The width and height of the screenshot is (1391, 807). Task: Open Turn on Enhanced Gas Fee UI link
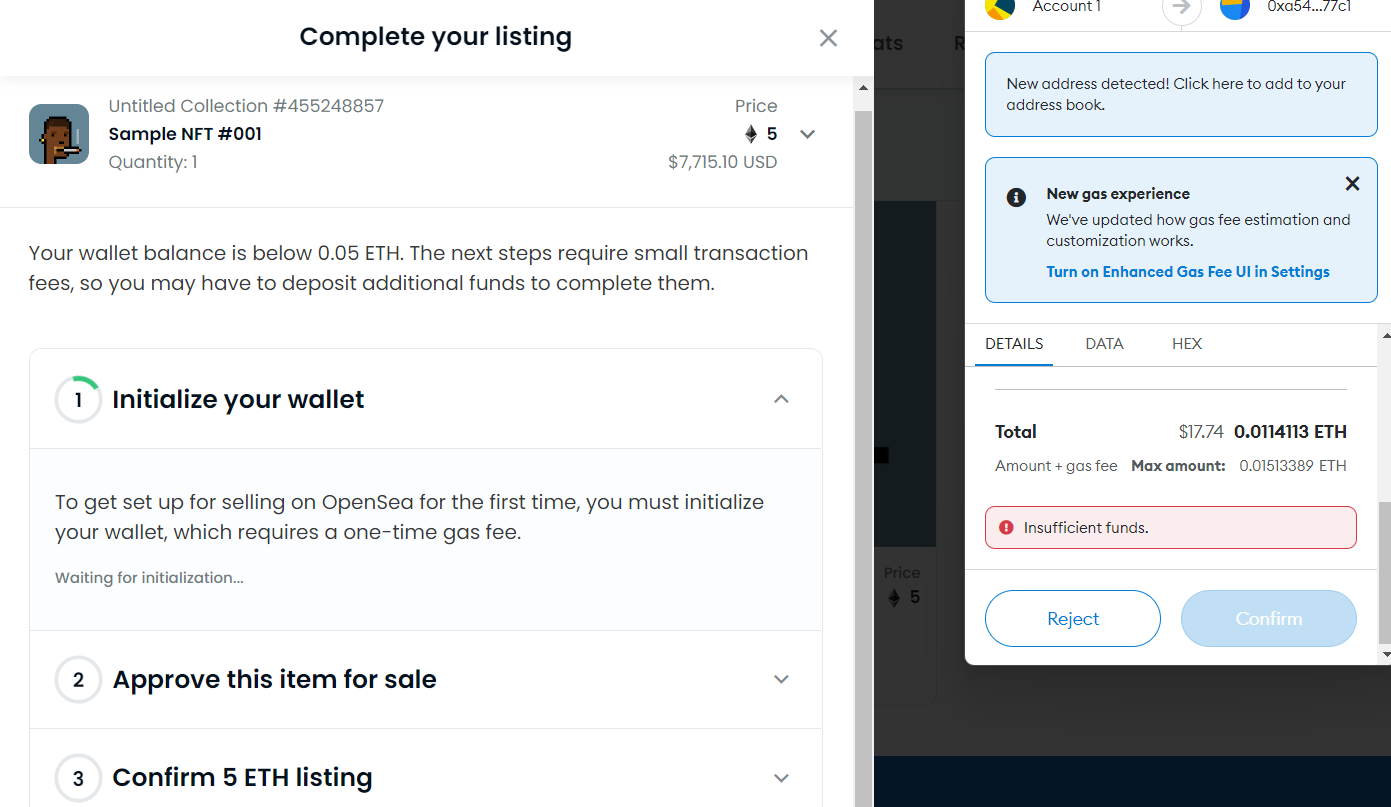pos(1188,272)
